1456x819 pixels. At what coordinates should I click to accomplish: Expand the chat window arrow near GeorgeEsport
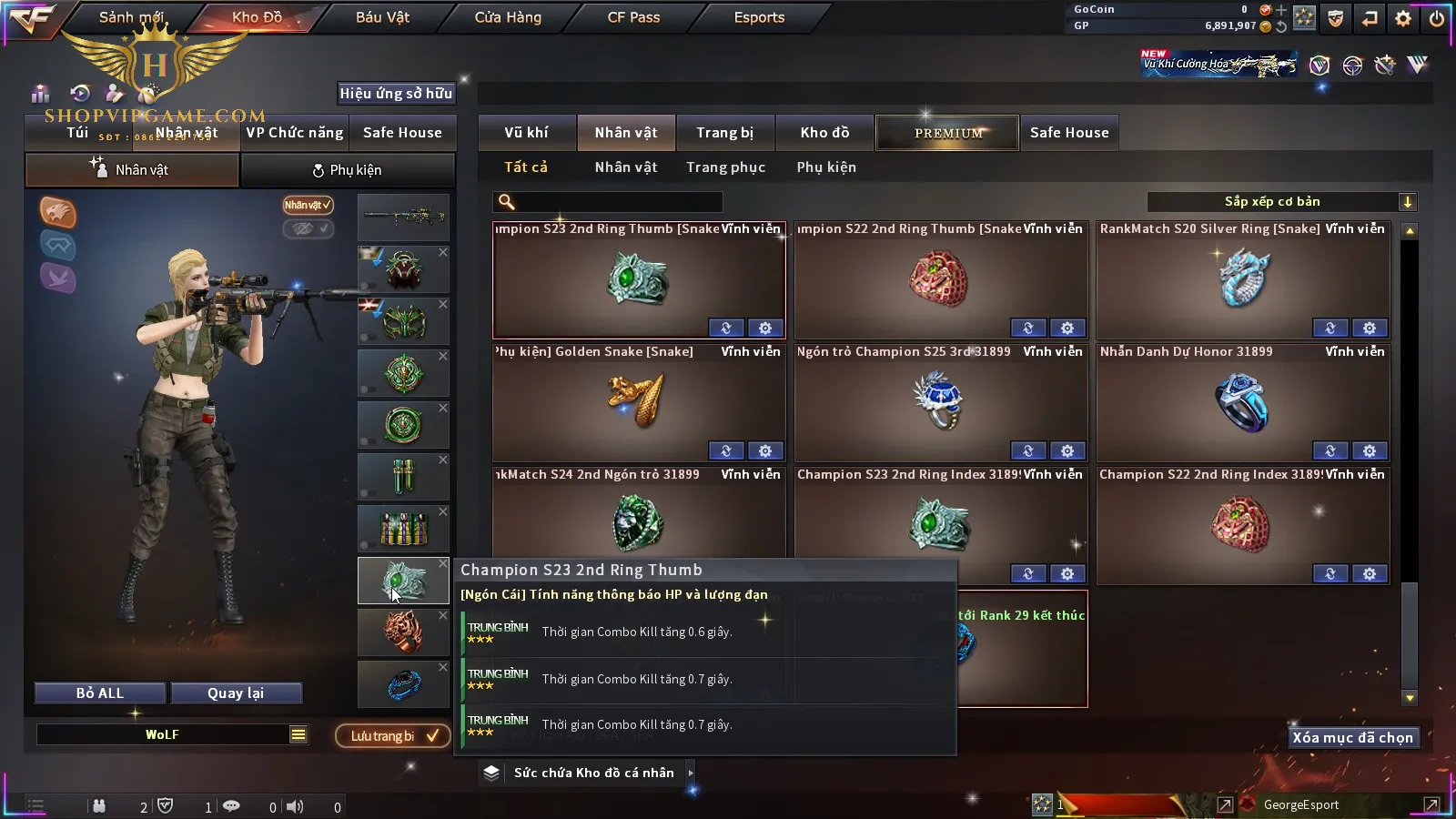tap(1431, 804)
